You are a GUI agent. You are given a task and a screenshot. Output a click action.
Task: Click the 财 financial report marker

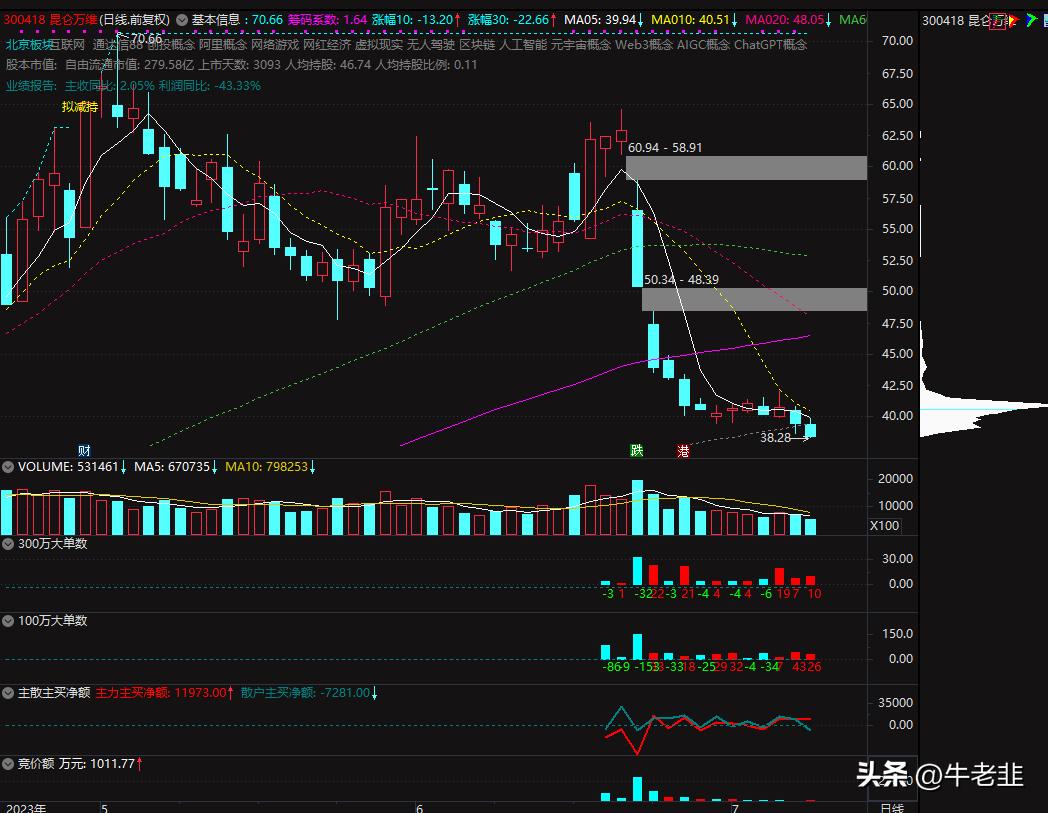pyautogui.click(x=84, y=451)
